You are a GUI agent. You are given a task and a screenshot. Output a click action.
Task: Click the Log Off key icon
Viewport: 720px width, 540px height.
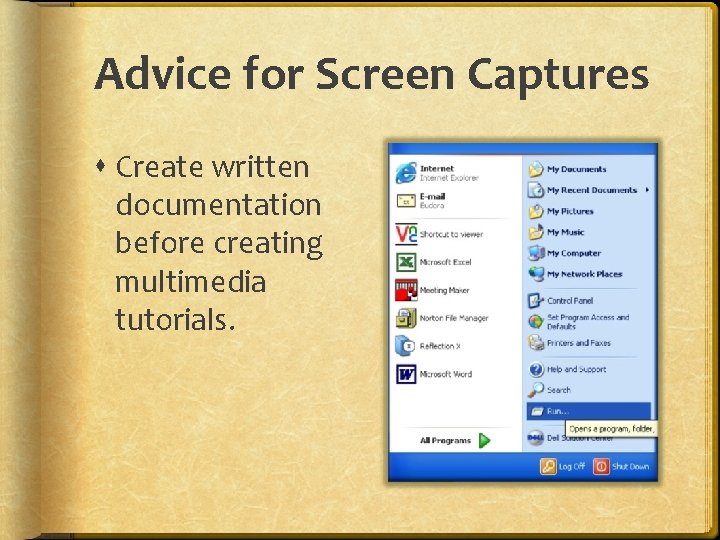click(548, 467)
